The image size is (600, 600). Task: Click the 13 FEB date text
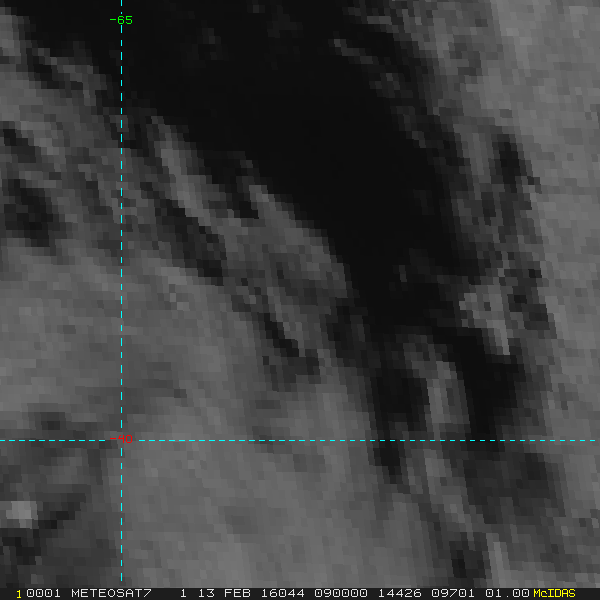pyautogui.click(x=224, y=593)
